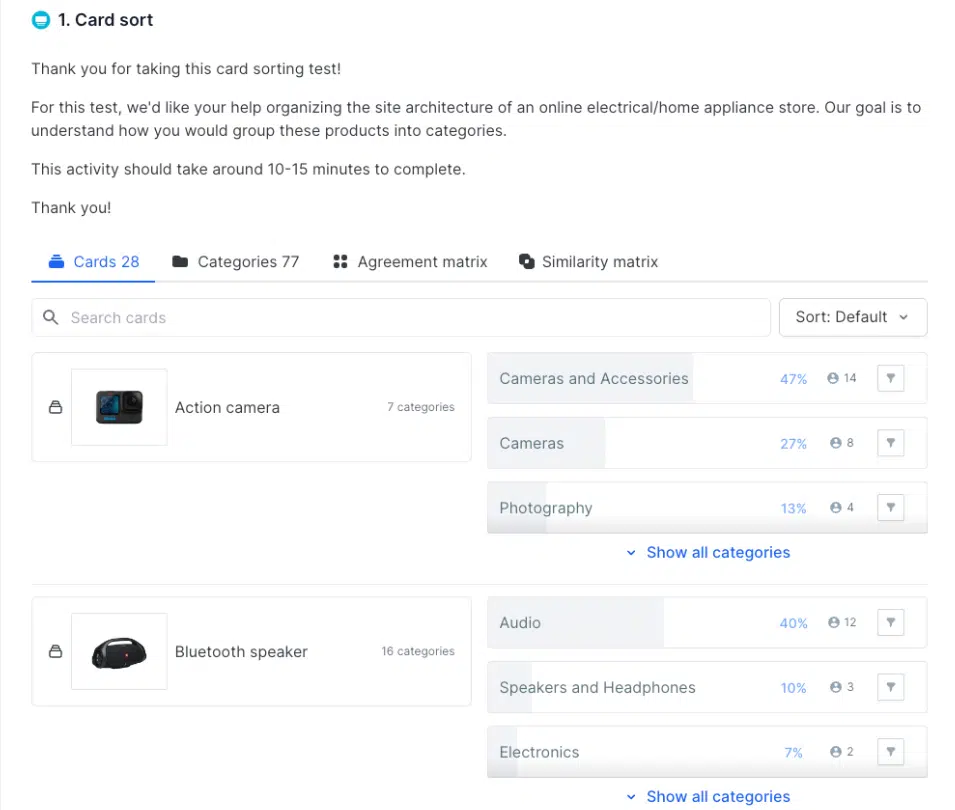Click the card stack icon beside Action camera
Image resolution: width=955 pixels, height=810 pixels.
coord(56,407)
